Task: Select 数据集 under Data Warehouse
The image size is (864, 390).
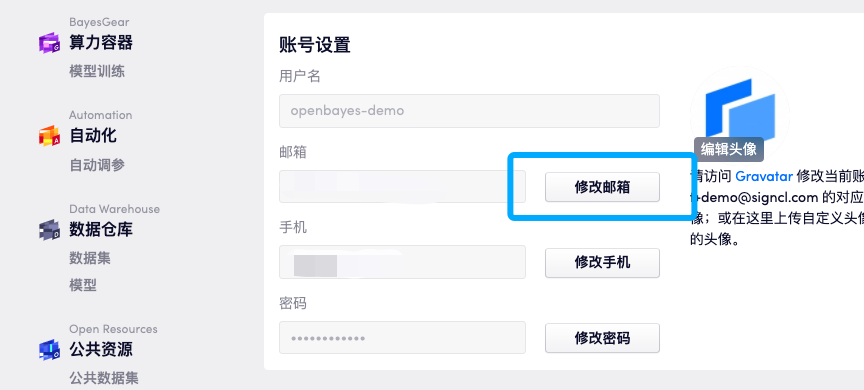Action: tap(90, 258)
